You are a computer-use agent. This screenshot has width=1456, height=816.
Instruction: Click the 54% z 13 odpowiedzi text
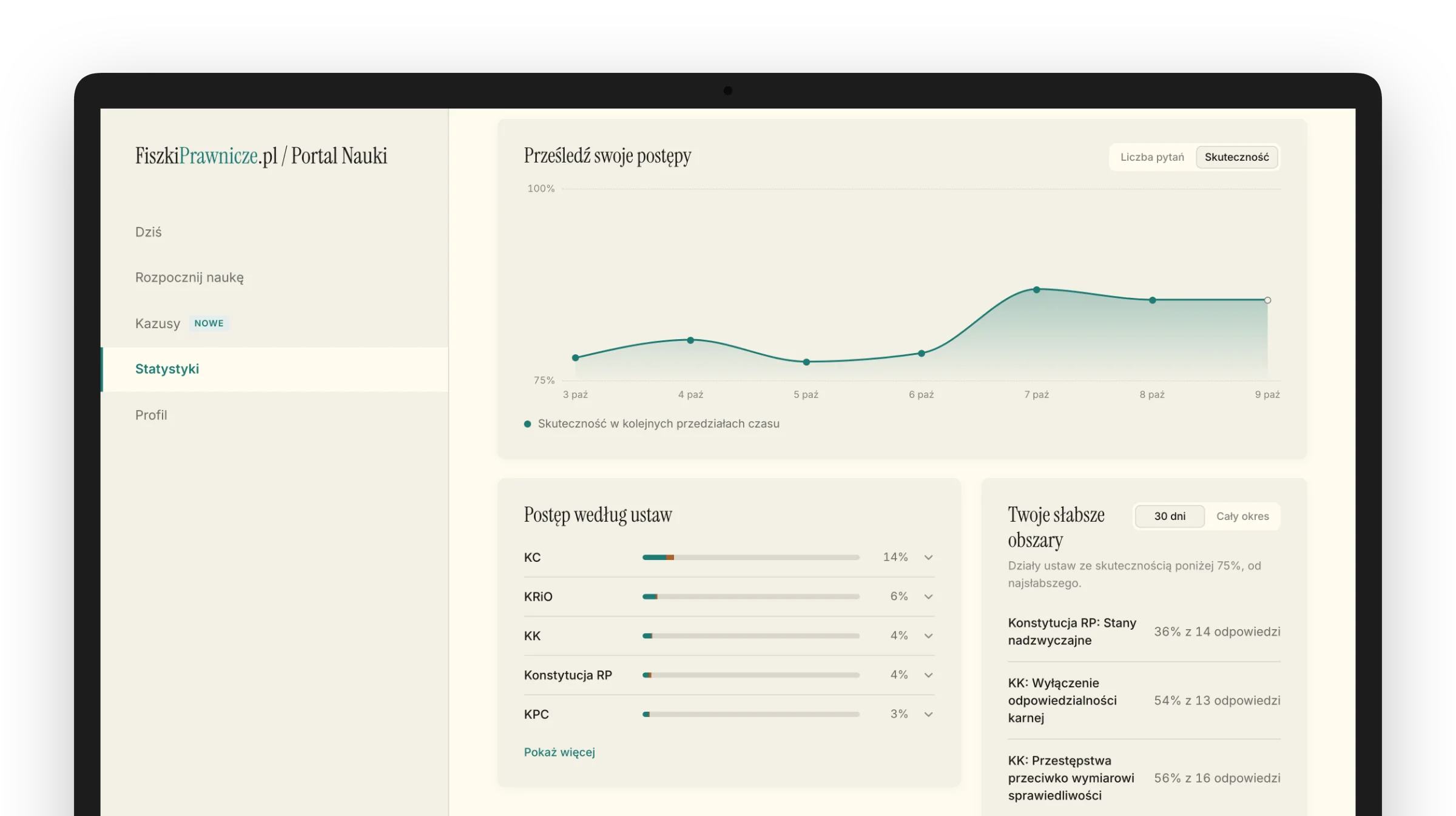[x=1217, y=701]
